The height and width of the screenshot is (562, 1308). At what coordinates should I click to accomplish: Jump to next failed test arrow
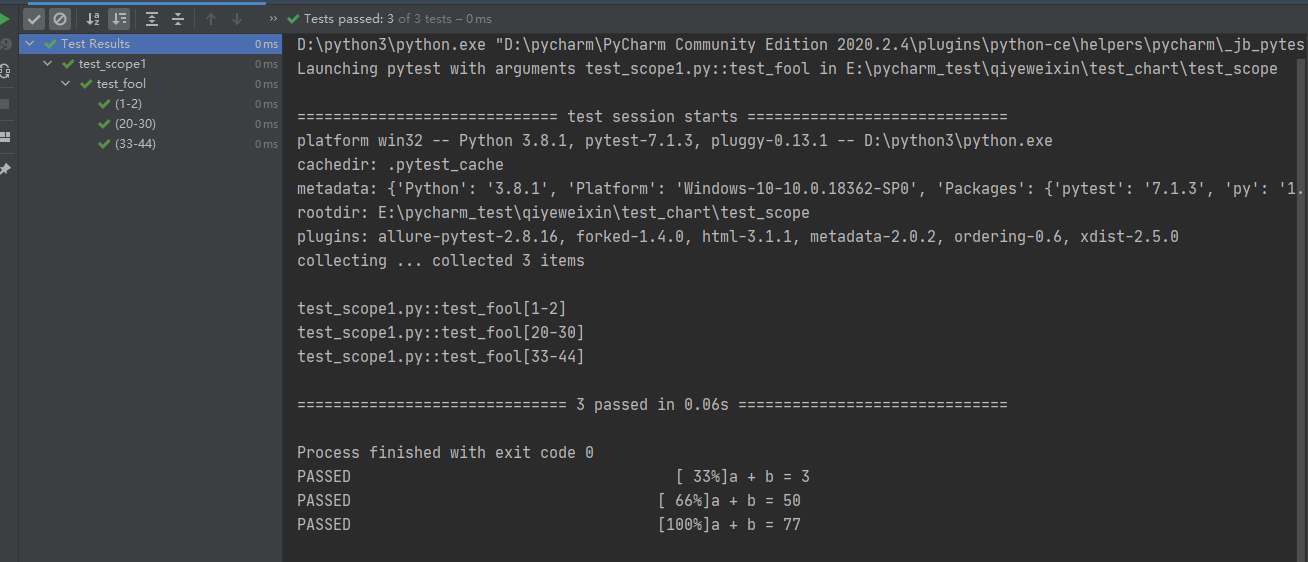tap(237, 19)
